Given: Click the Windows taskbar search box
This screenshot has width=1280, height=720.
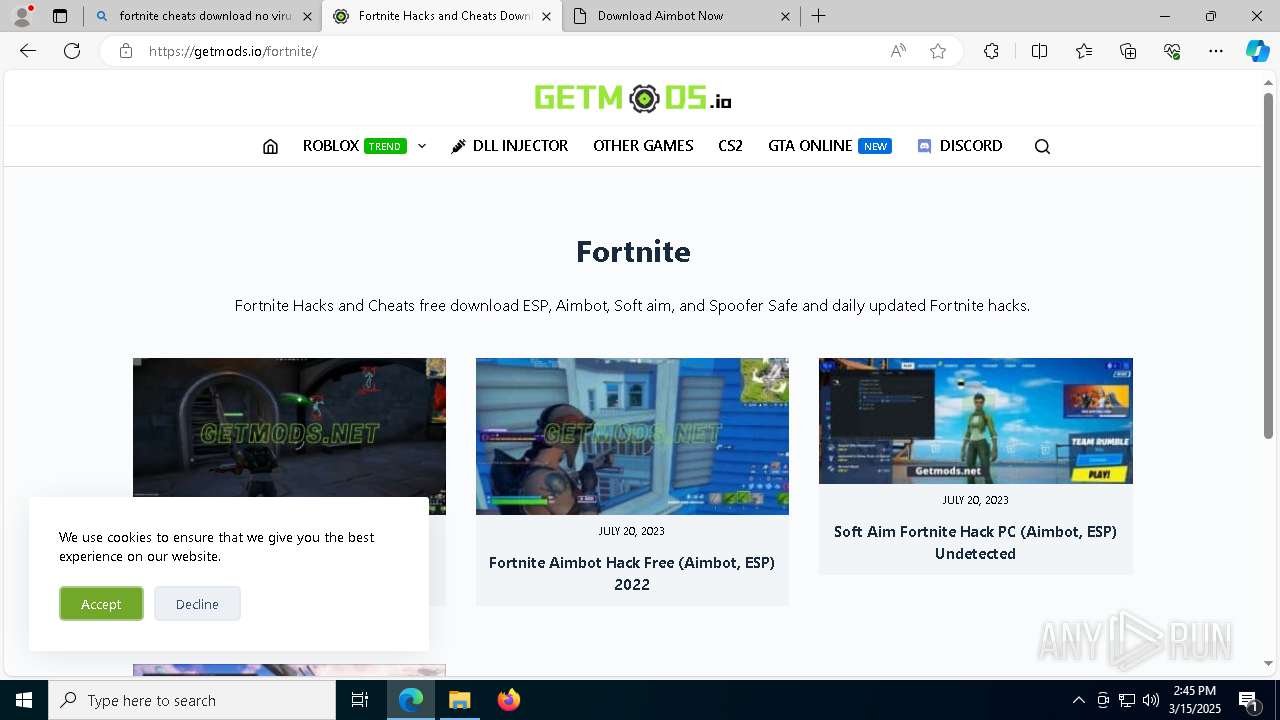Looking at the screenshot, I should click(192, 700).
